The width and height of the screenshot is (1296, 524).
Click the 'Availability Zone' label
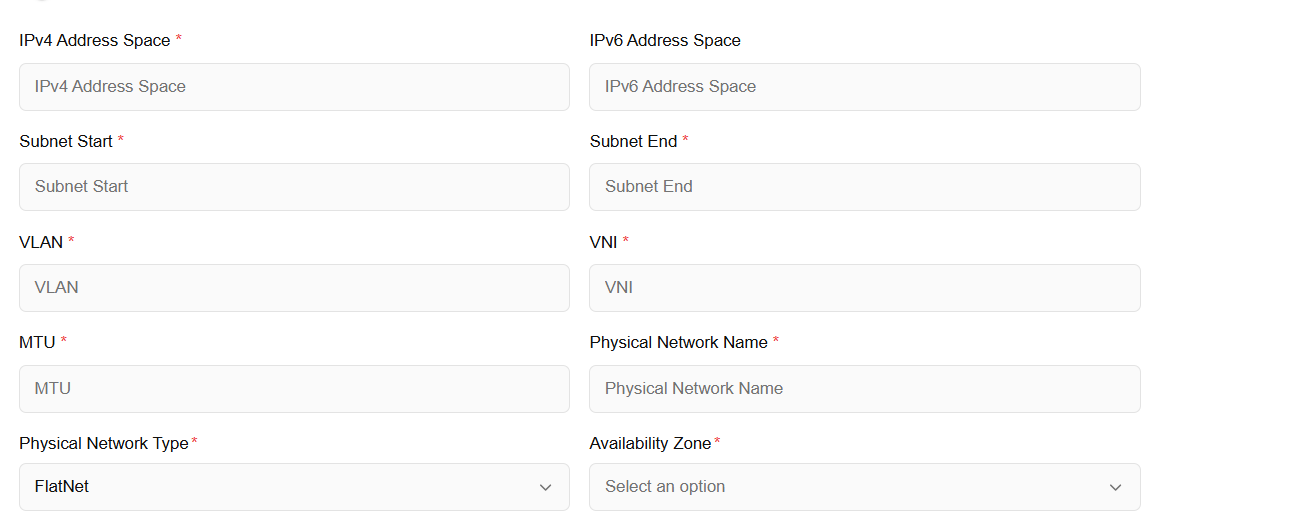(x=650, y=443)
